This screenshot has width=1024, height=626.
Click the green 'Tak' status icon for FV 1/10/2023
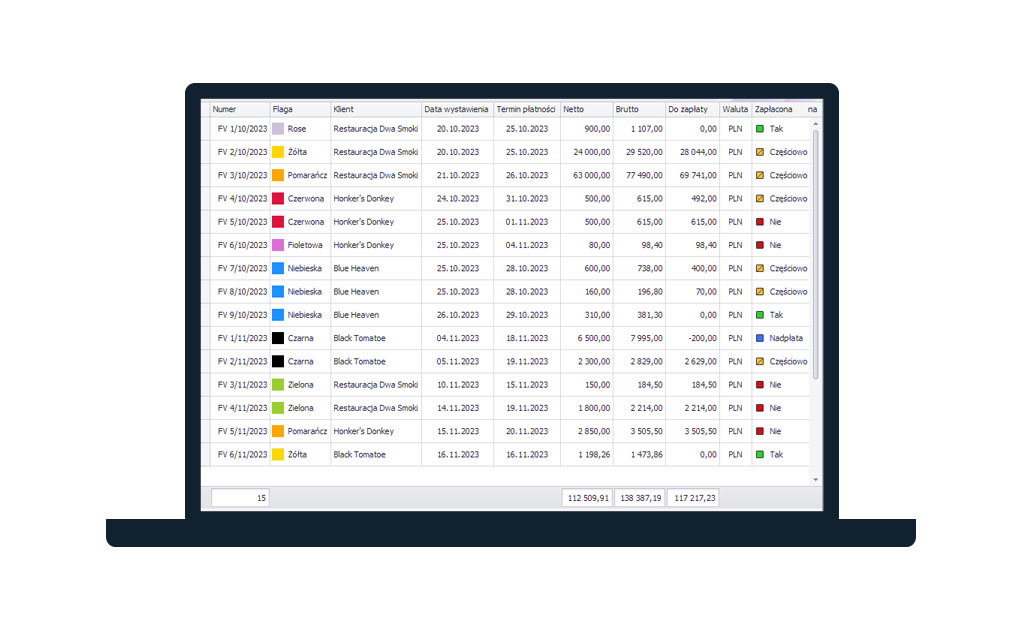coord(760,129)
